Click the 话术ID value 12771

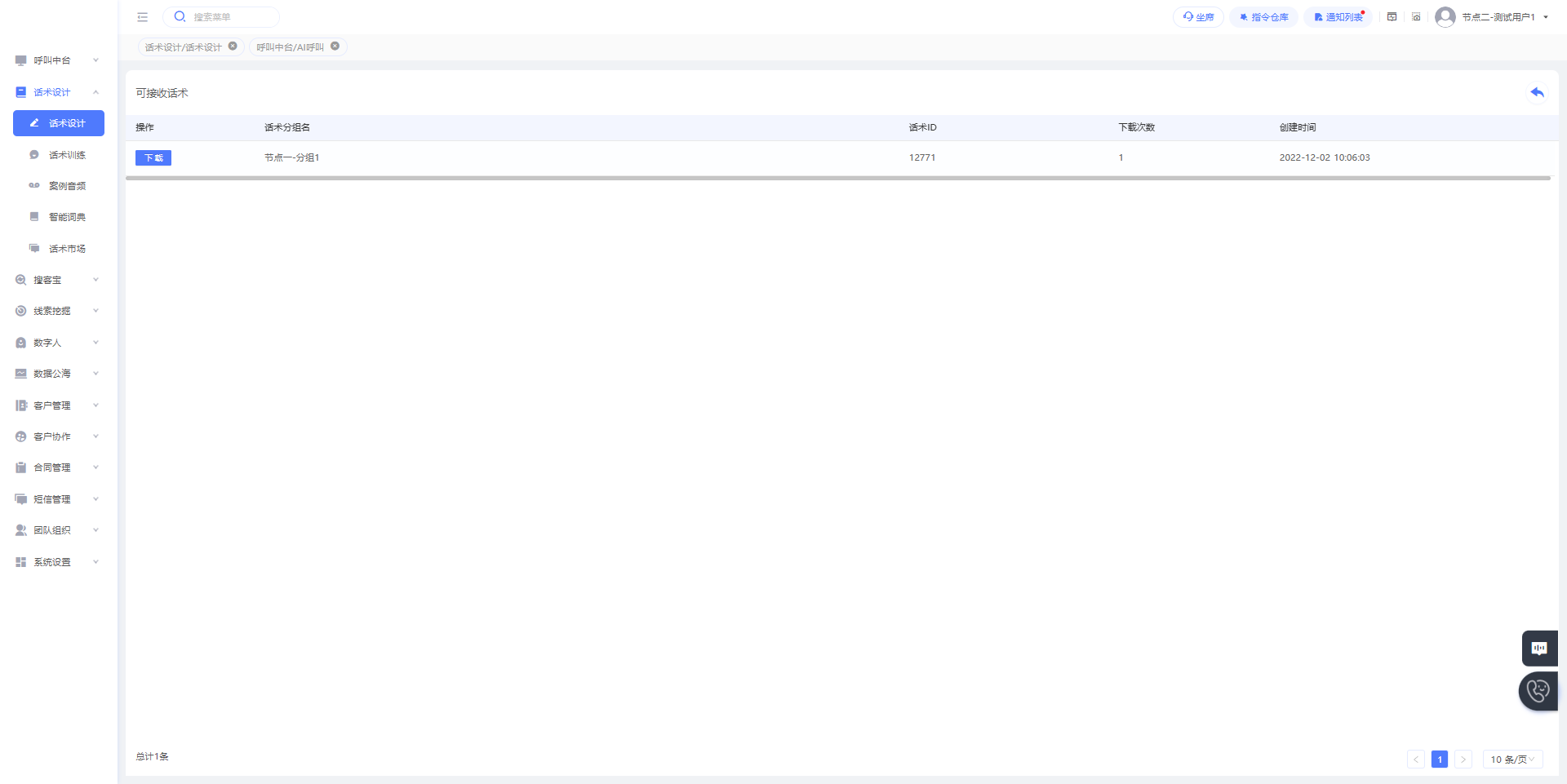click(922, 158)
